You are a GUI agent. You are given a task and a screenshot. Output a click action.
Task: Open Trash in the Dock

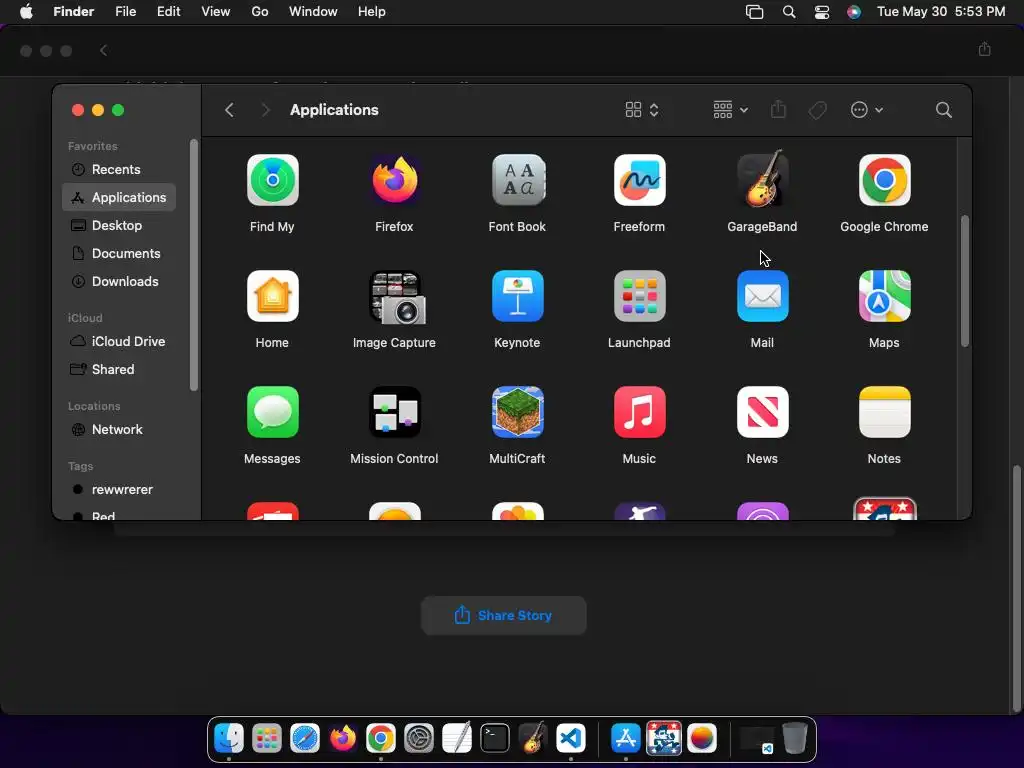pyautogui.click(x=794, y=739)
